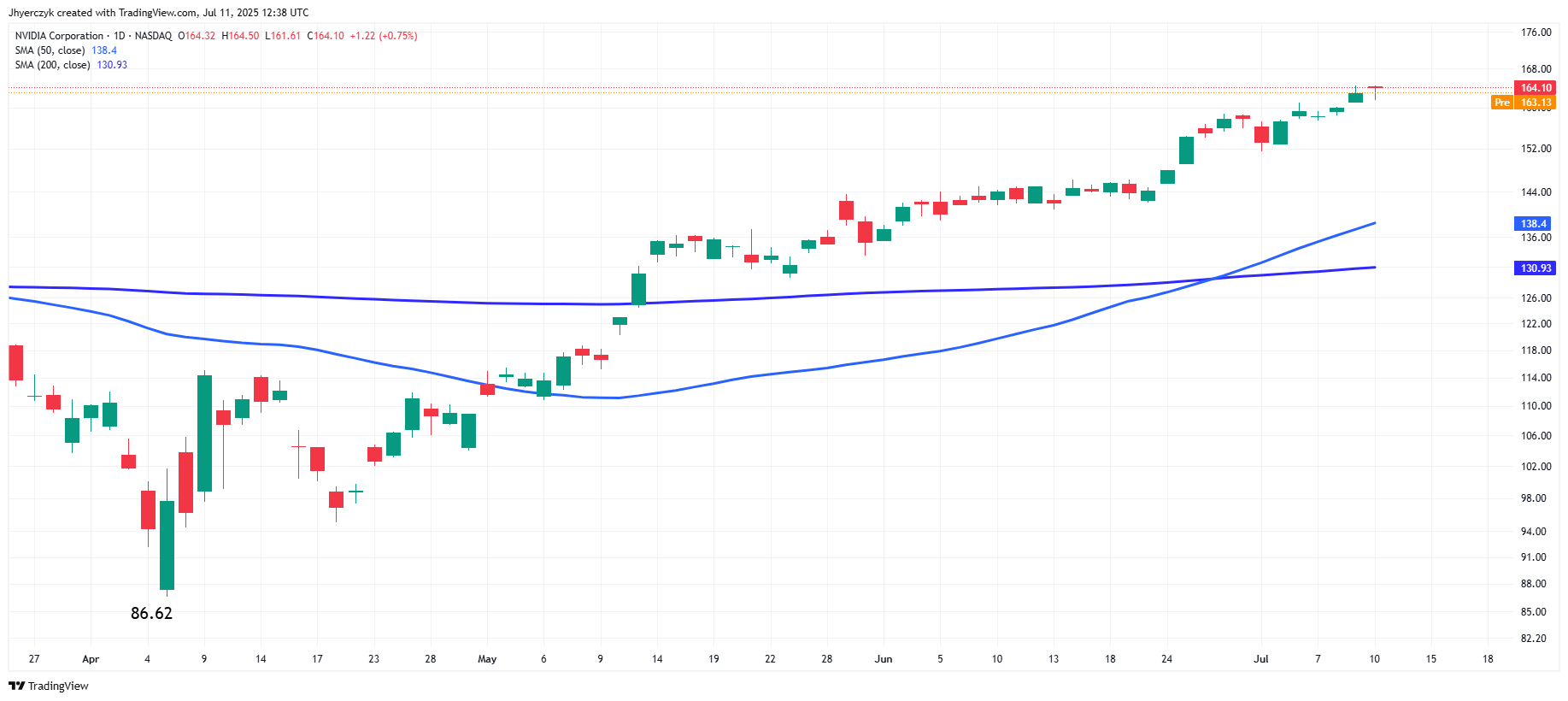Click the 136.00 price axis label
1568x701 pixels.
pyautogui.click(x=1536, y=238)
